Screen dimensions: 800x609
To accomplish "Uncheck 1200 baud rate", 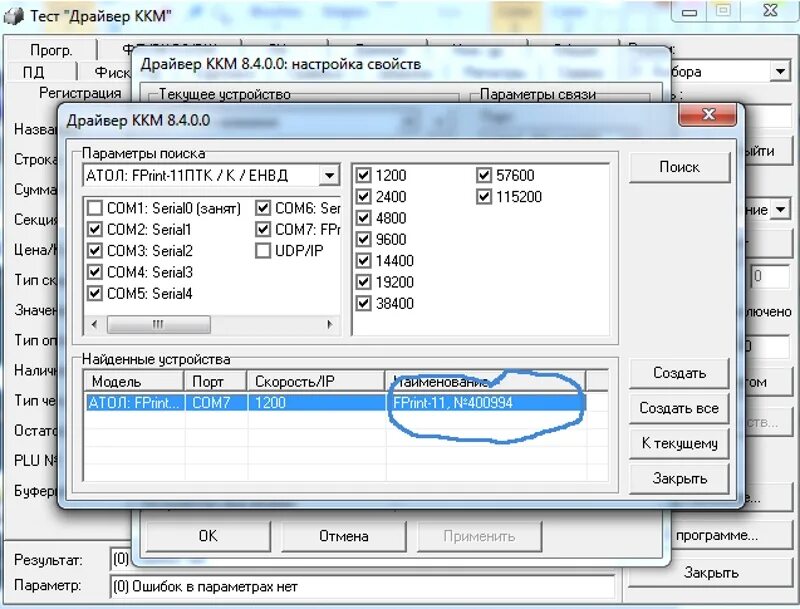I will coord(363,175).
